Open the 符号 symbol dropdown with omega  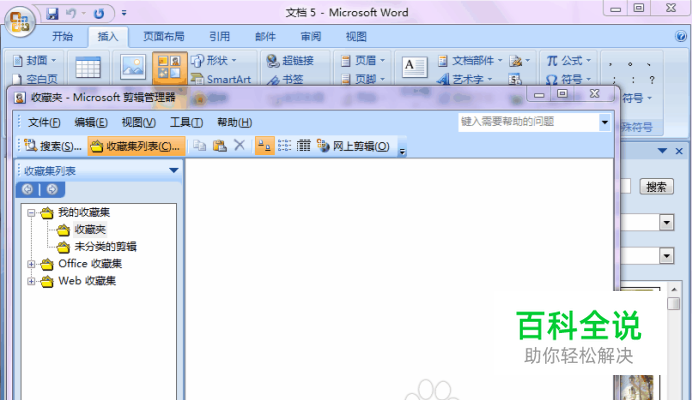(568, 79)
